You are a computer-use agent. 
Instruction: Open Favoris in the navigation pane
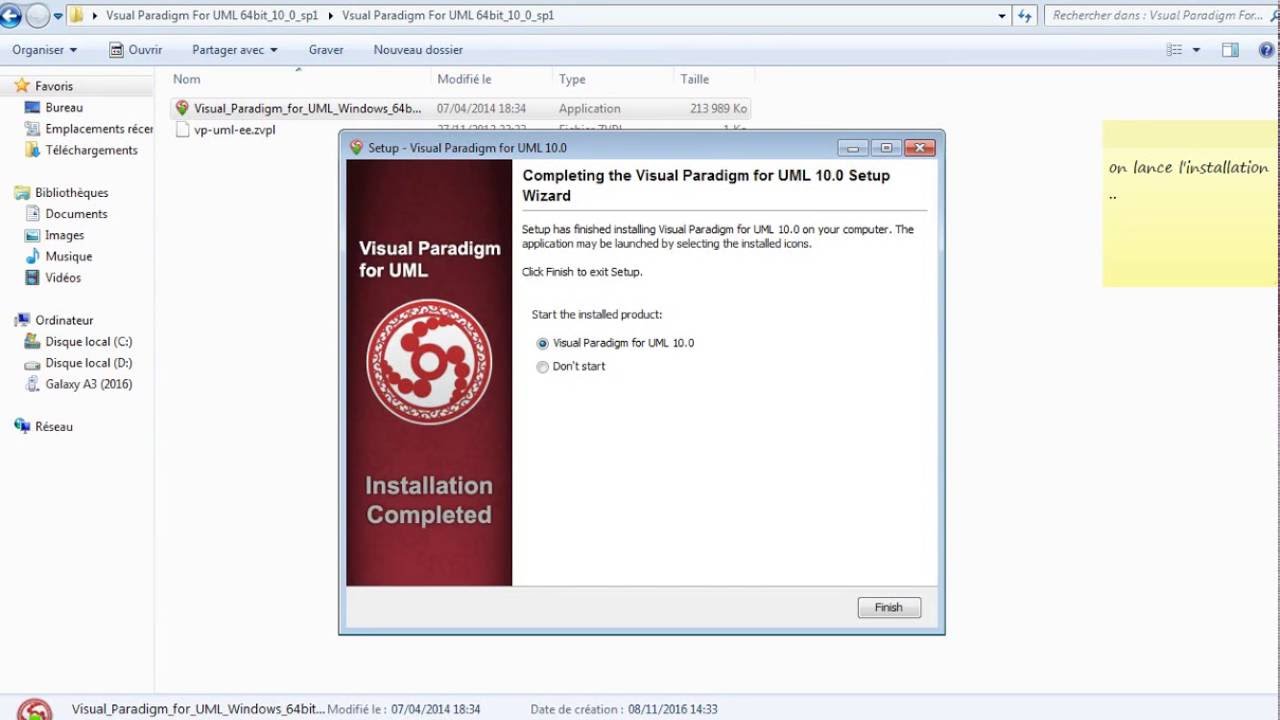click(54, 86)
